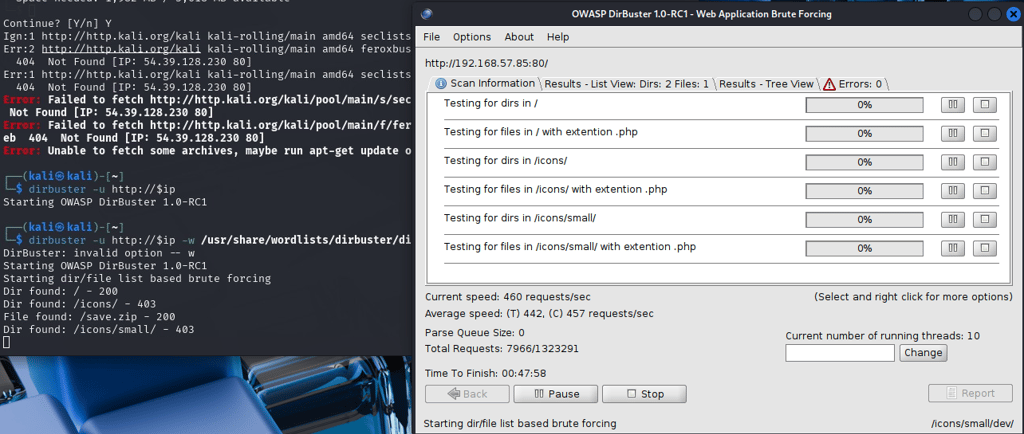Click 'Dir found: /icons/ - 403' in terminal

[80, 304]
